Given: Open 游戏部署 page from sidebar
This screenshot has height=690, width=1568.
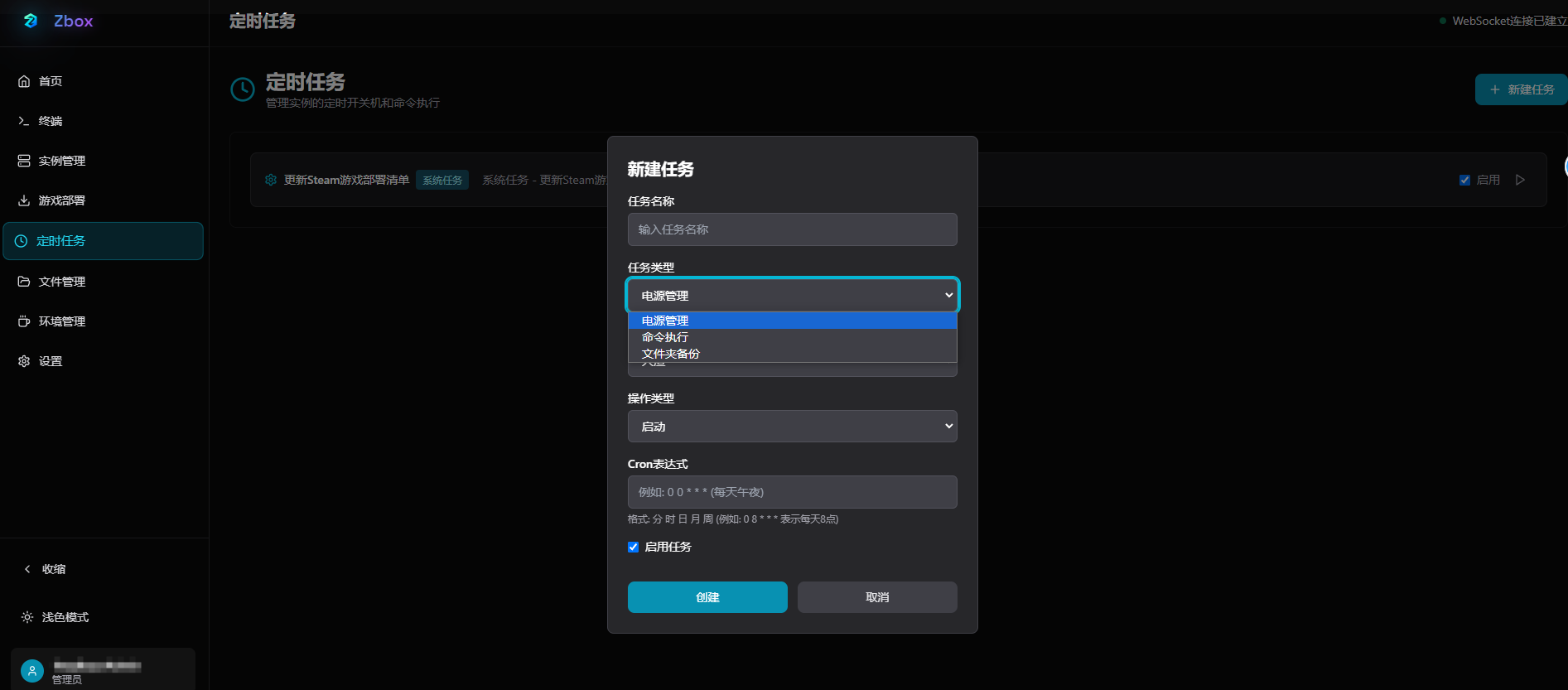Looking at the screenshot, I should [x=104, y=200].
